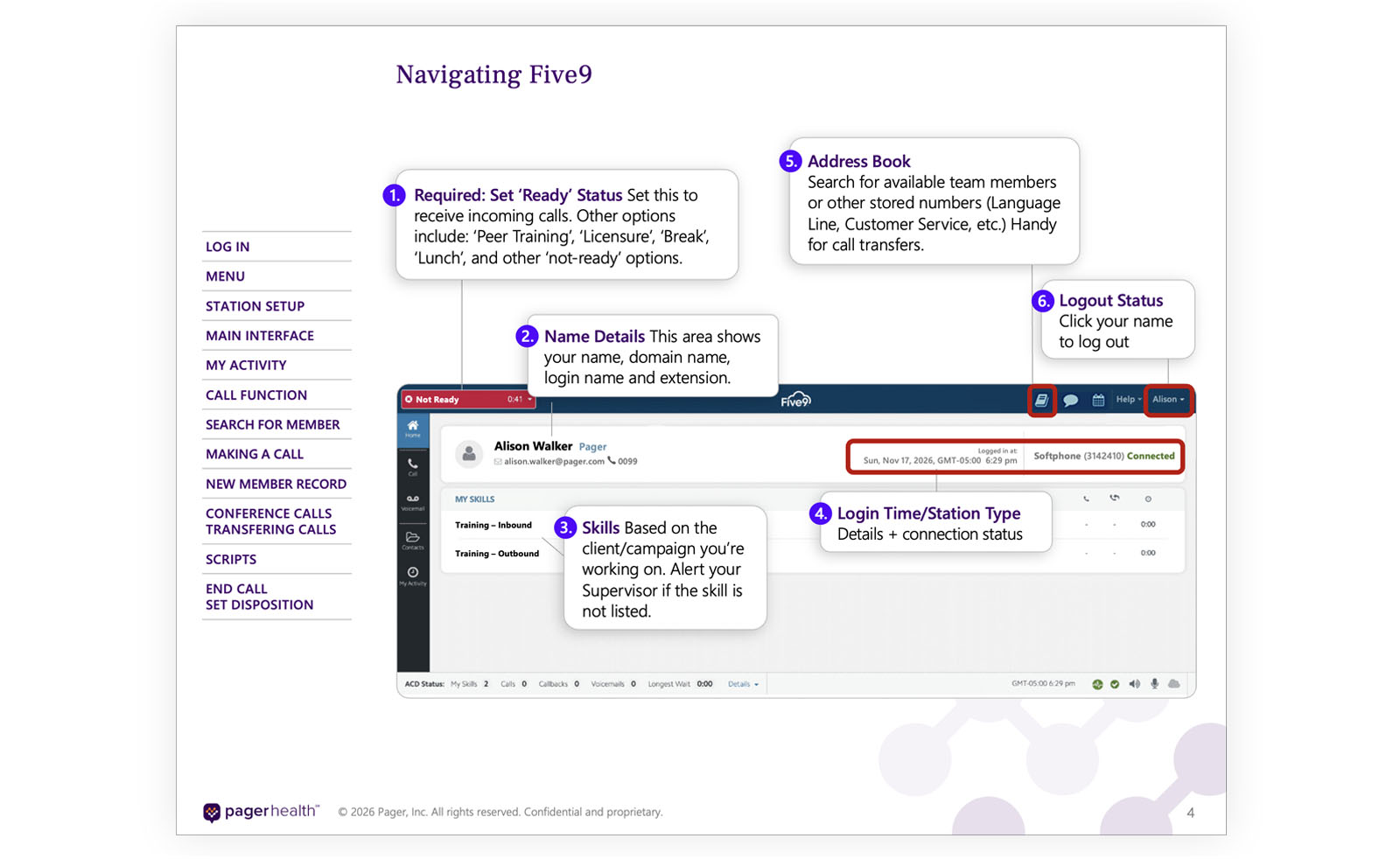This screenshot has height=859, width=1400.
Task: Click the clock column icon in My Skills header
Action: click(x=1148, y=499)
